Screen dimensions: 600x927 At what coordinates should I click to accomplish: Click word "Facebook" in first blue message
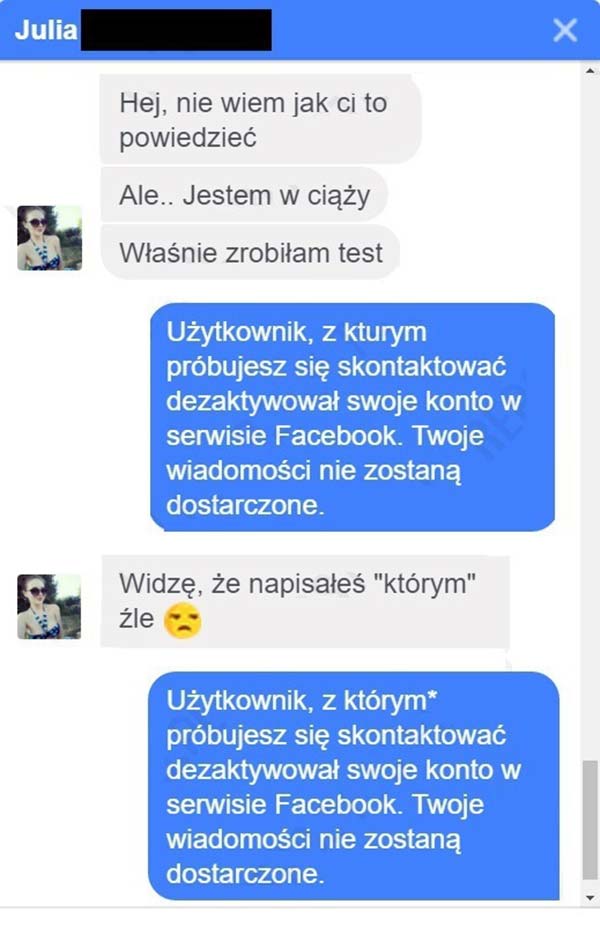[339, 436]
